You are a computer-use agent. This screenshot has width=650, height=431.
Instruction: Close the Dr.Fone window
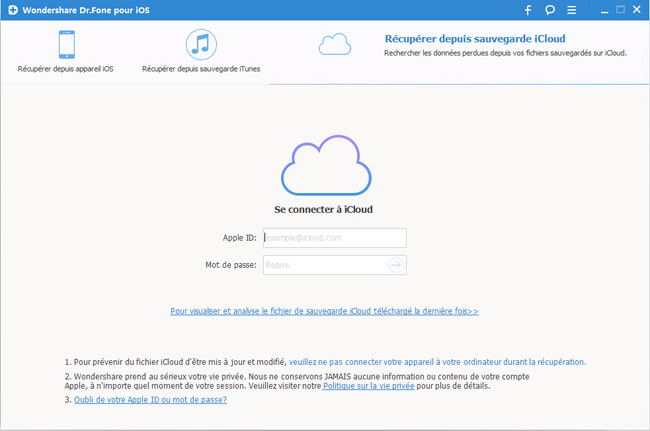(x=637, y=10)
